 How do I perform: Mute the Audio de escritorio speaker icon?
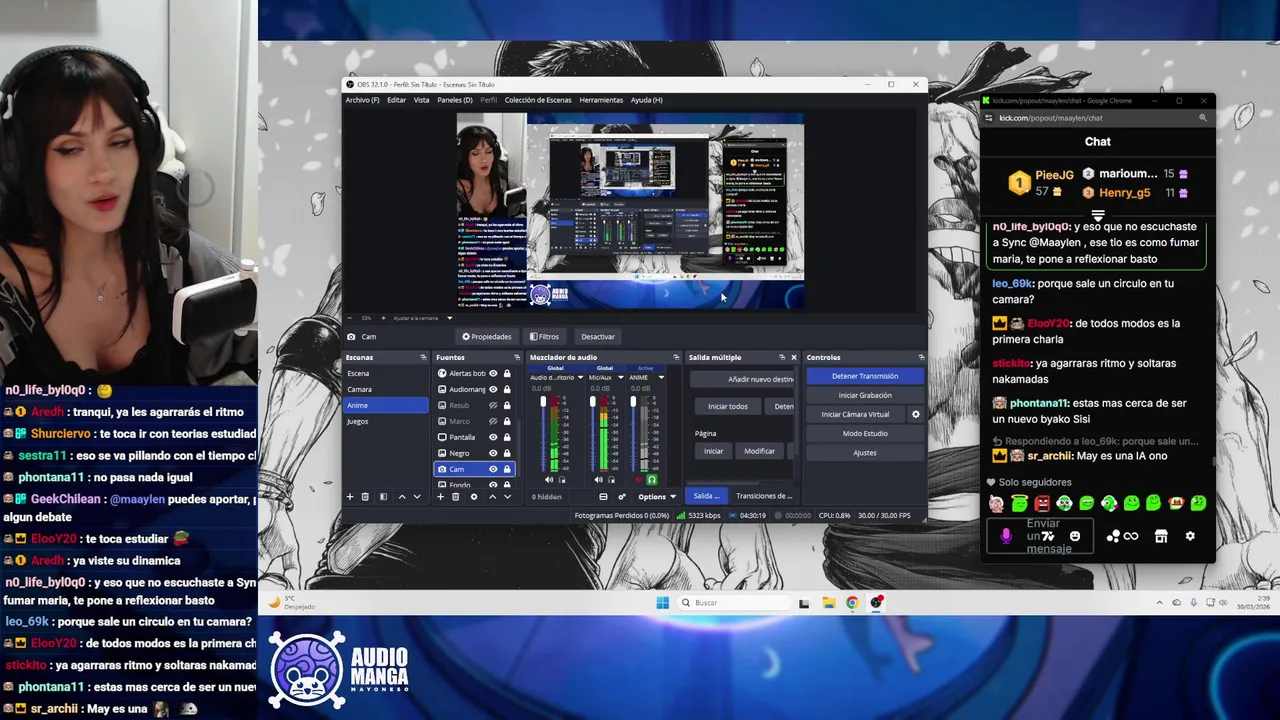click(548, 480)
